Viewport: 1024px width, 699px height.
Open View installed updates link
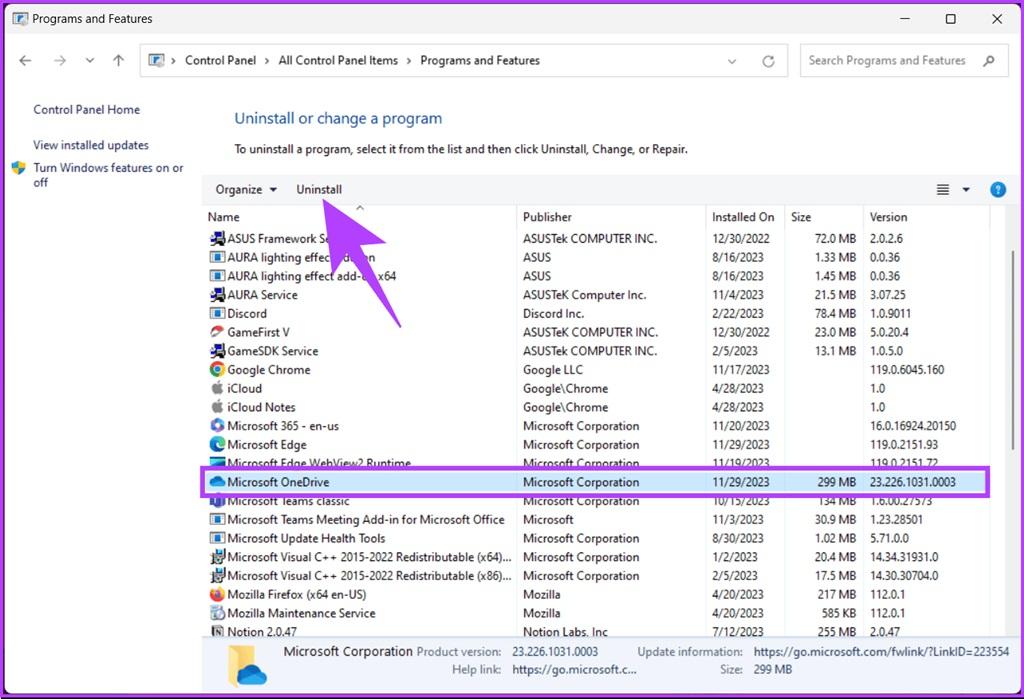coord(91,145)
